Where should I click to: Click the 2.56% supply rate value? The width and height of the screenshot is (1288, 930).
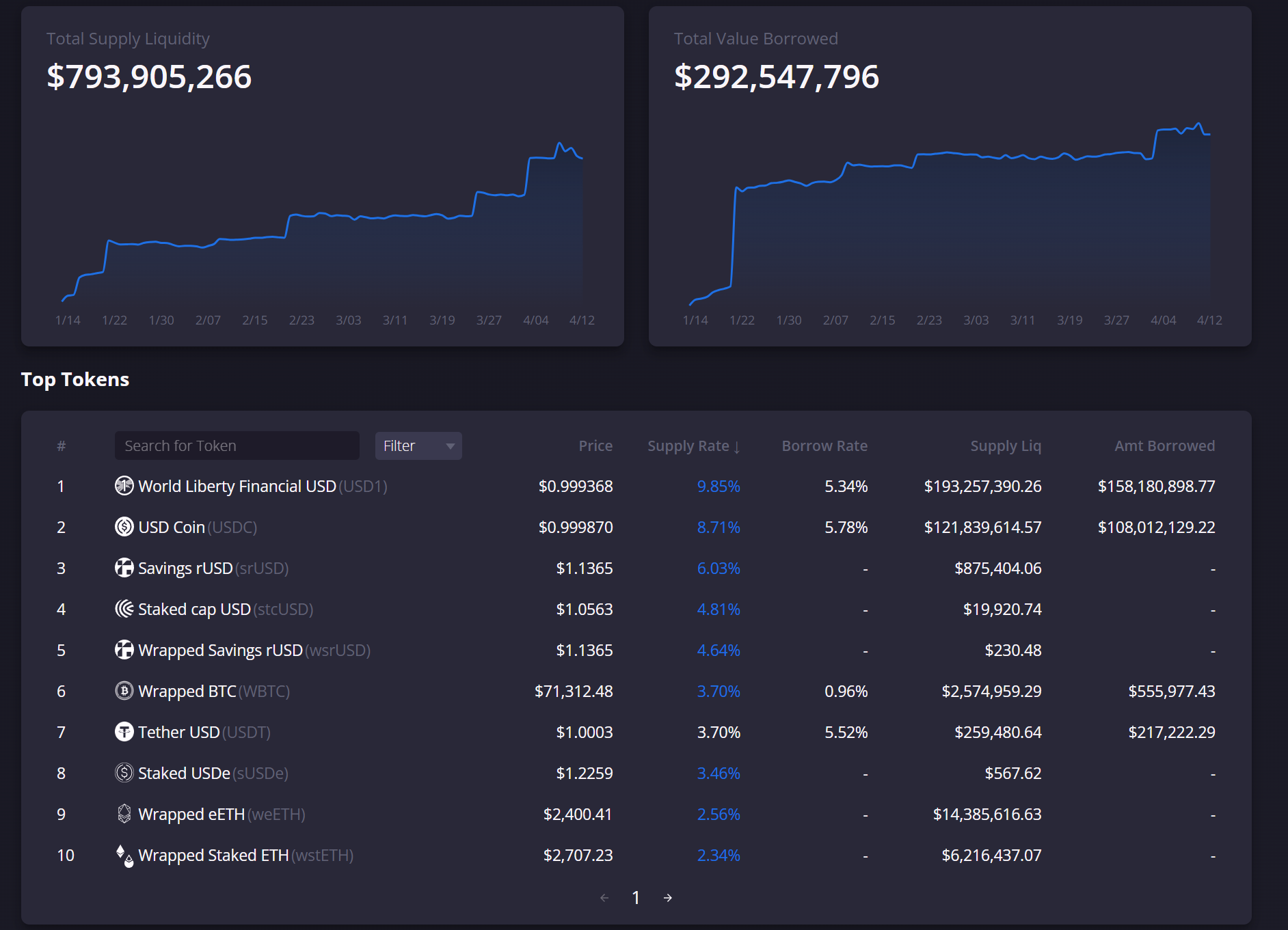[x=719, y=814]
